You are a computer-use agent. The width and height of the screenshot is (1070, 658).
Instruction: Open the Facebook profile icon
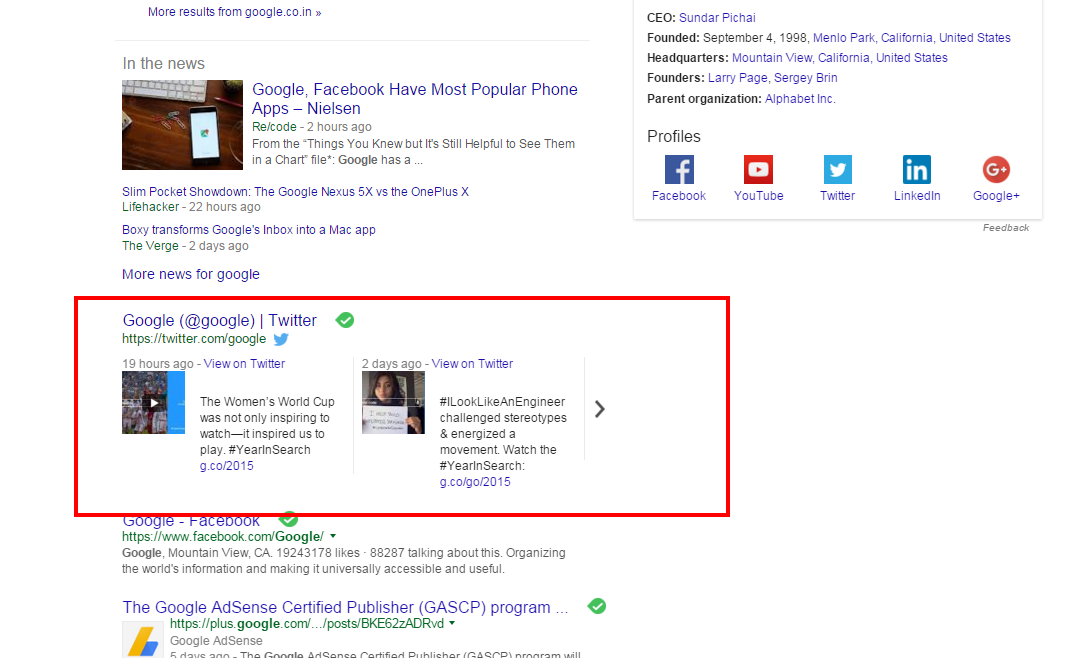pos(679,169)
